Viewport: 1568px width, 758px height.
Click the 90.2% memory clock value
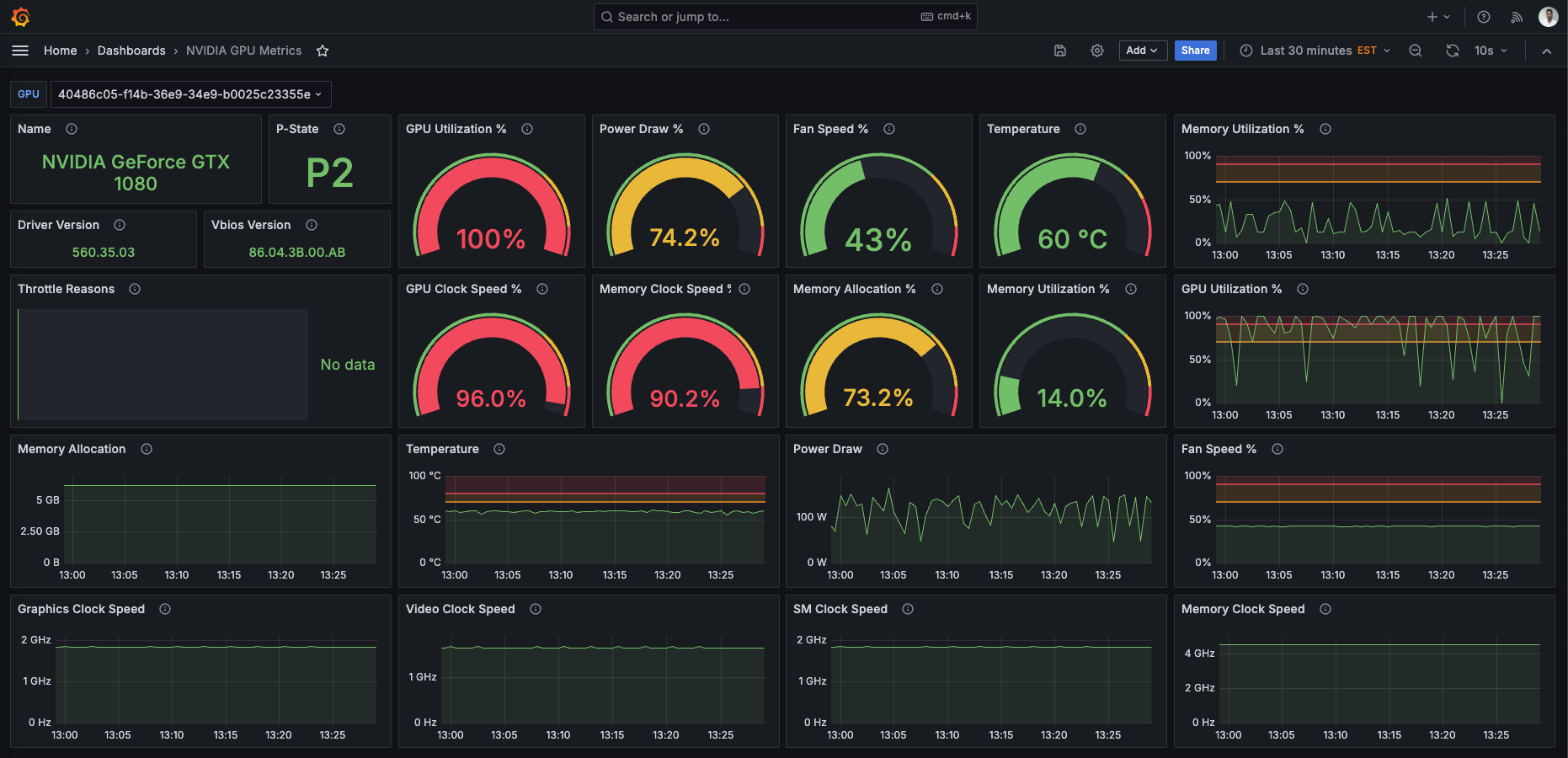(x=685, y=398)
